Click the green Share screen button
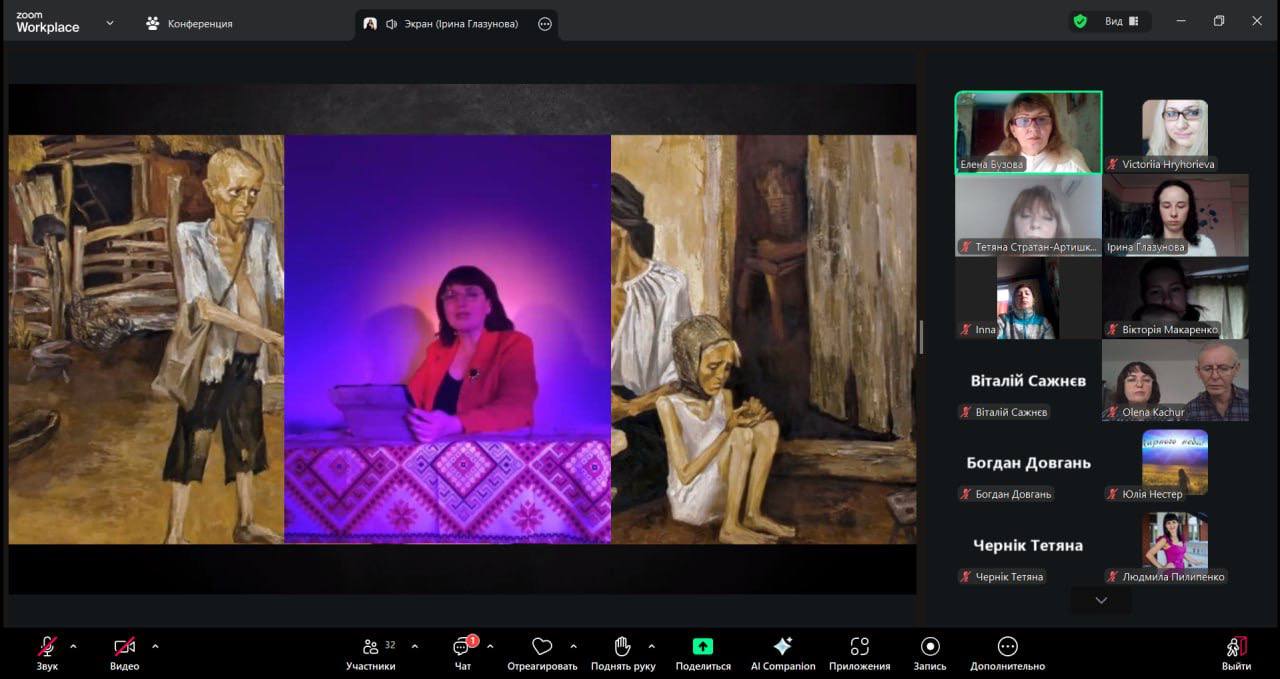This screenshot has width=1280, height=679. pos(703,647)
